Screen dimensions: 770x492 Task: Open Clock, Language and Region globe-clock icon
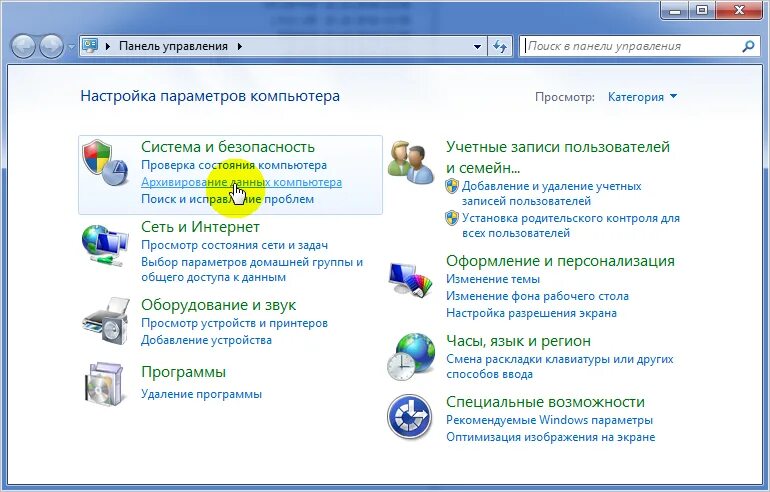point(411,357)
